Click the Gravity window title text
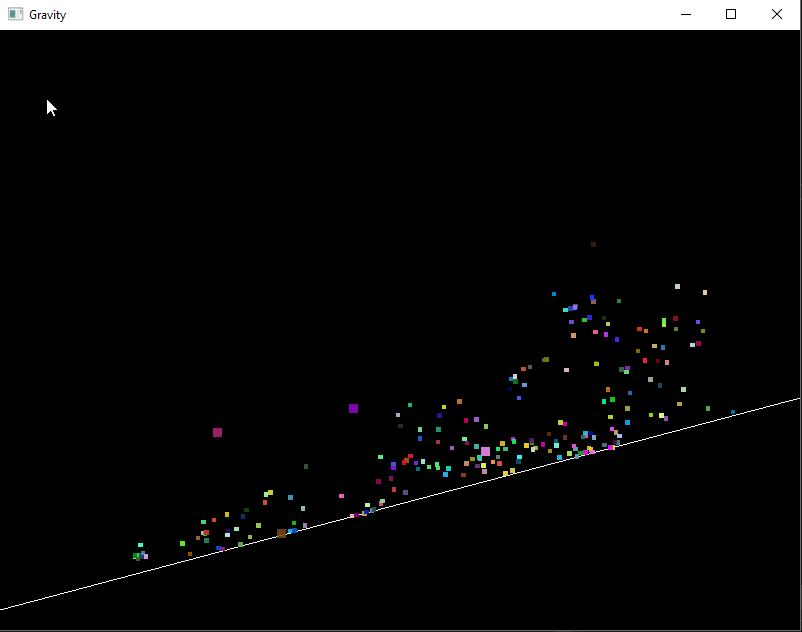This screenshot has height=632, width=802. point(48,15)
